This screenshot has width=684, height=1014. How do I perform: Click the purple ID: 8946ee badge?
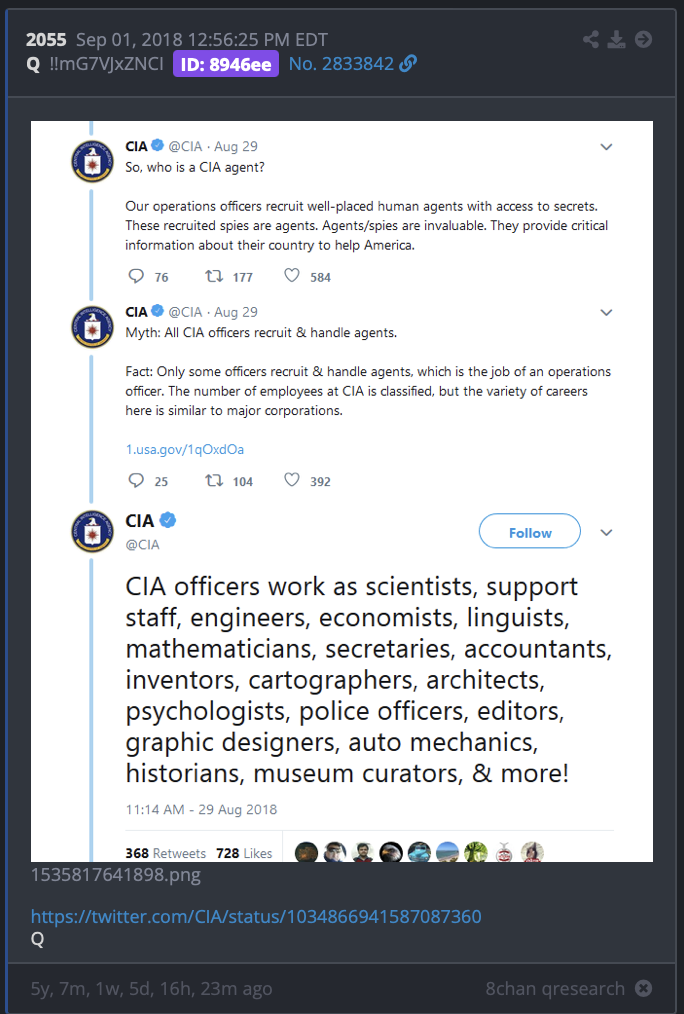226,64
